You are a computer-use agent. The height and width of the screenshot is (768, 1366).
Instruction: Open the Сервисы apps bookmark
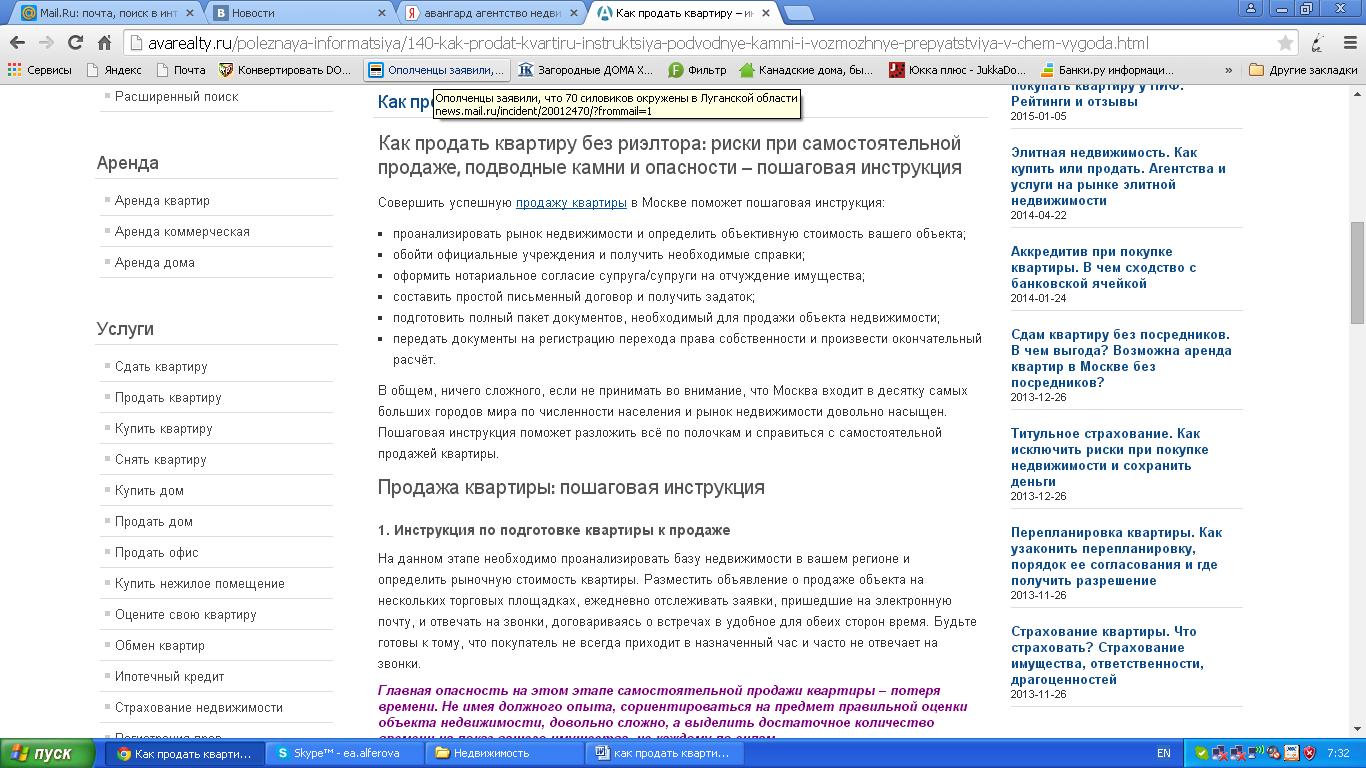pos(40,70)
